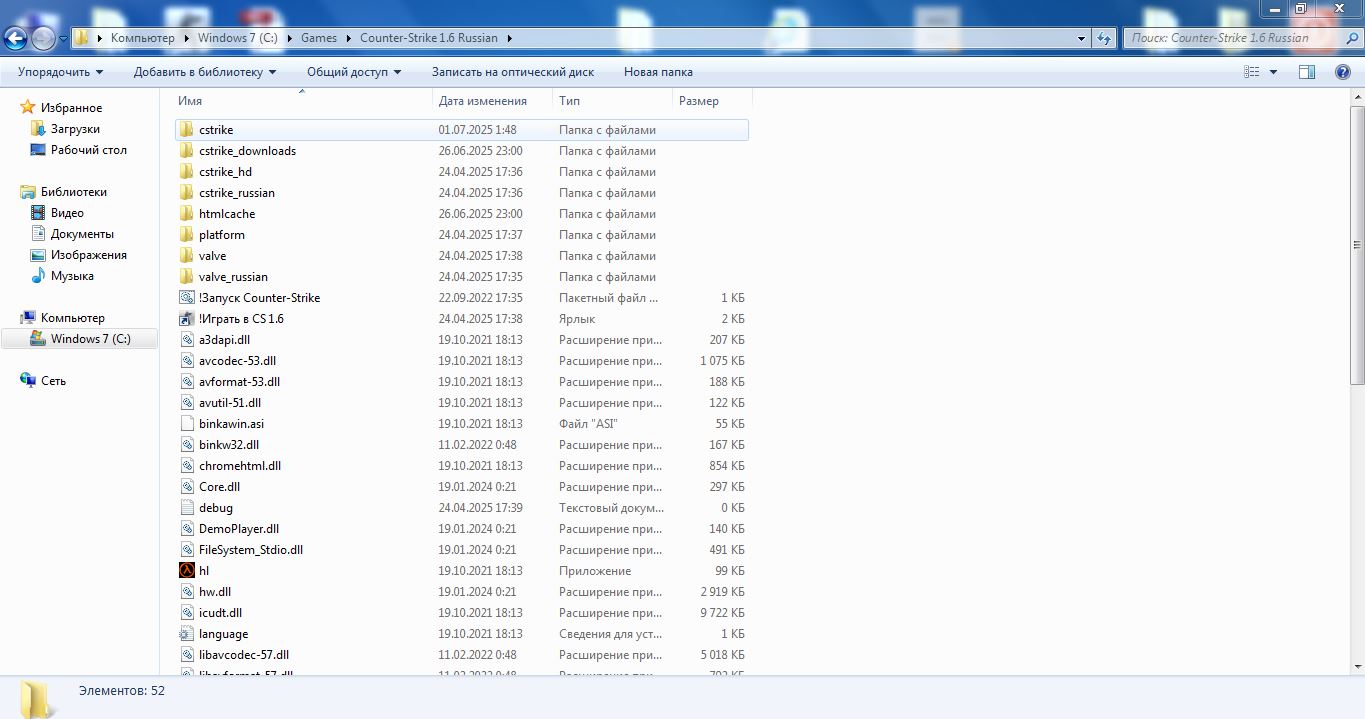Viewport: 1365px width, 719px height.
Task: Open the Документы library
Action: [x=82, y=234]
